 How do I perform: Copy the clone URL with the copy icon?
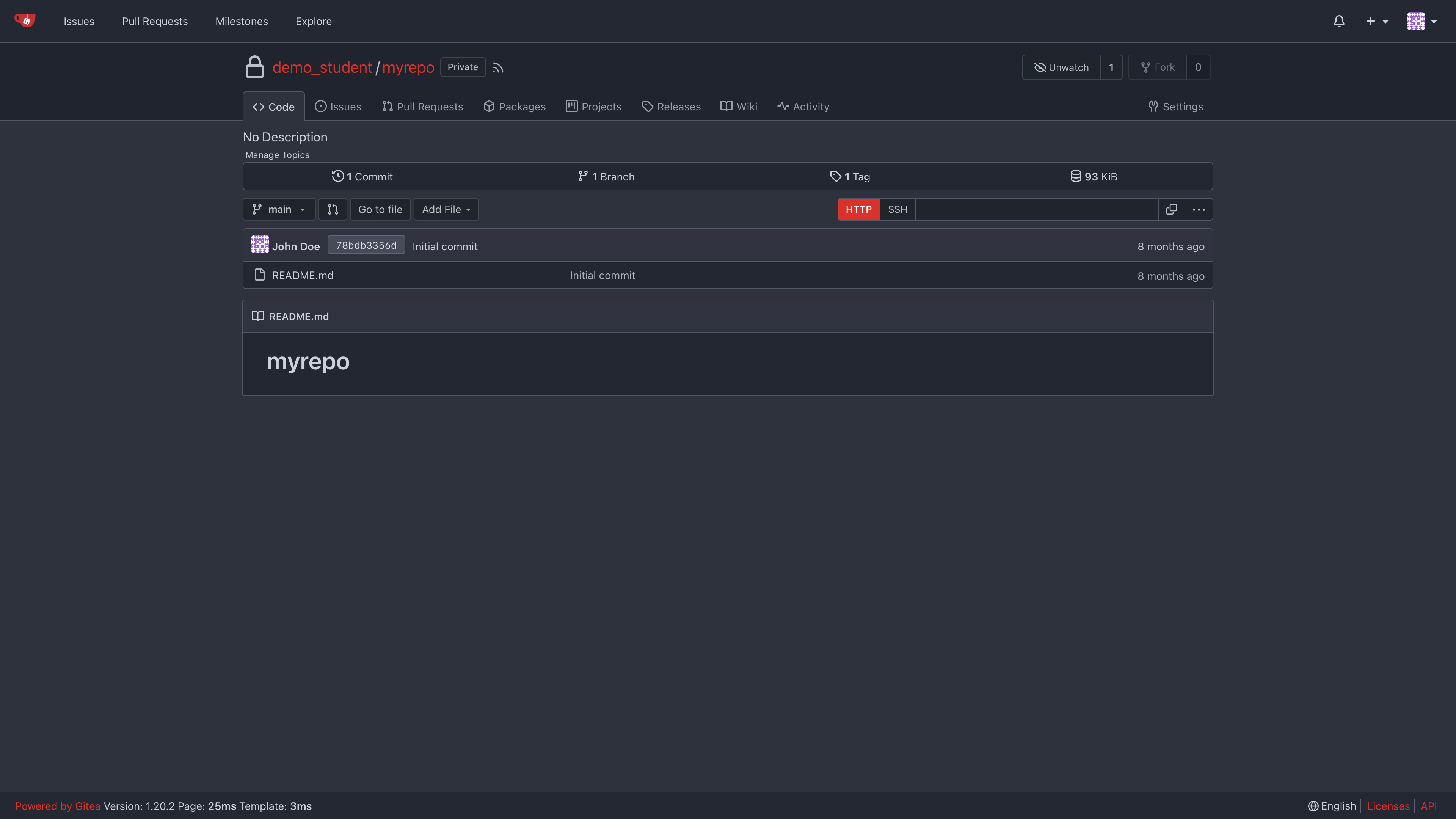[1171, 209]
